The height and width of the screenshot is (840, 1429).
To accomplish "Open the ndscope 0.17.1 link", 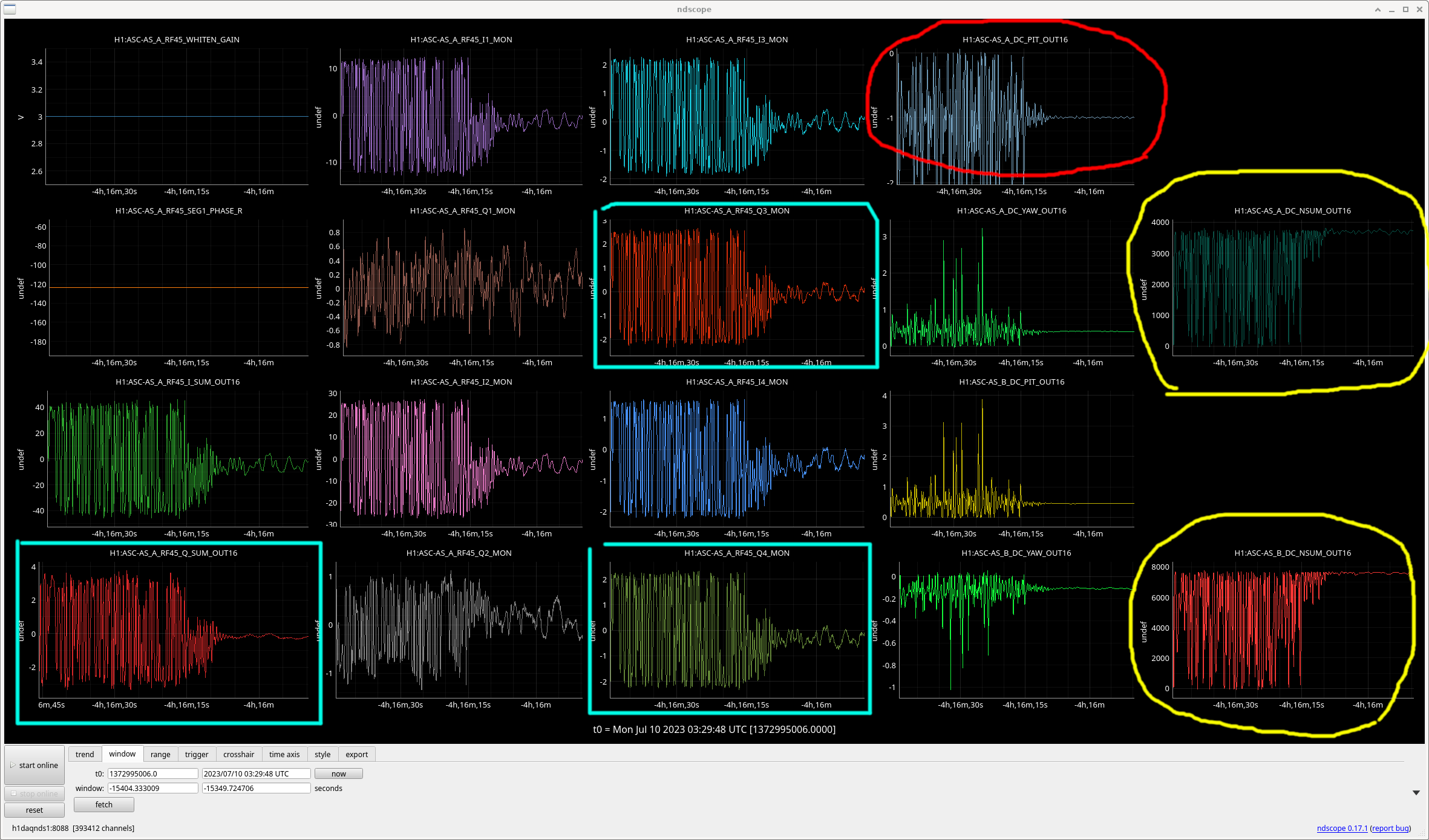I will tap(1342, 828).
